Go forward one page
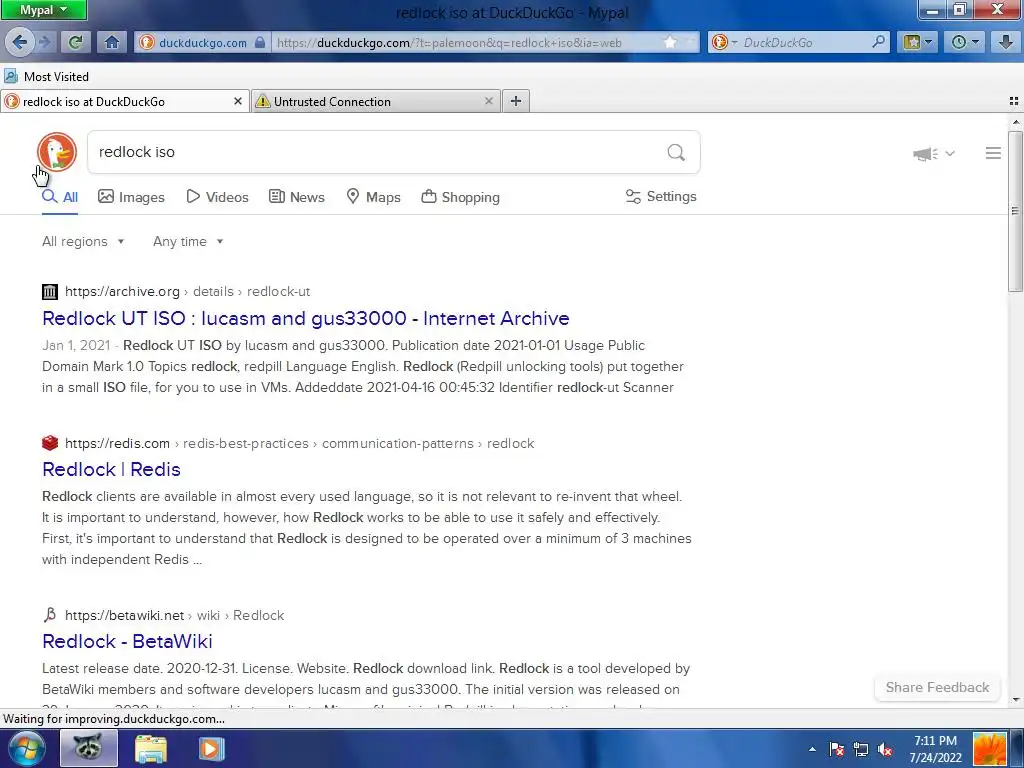The width and height of the screenshot is (1024, 768). click(44, 42)
